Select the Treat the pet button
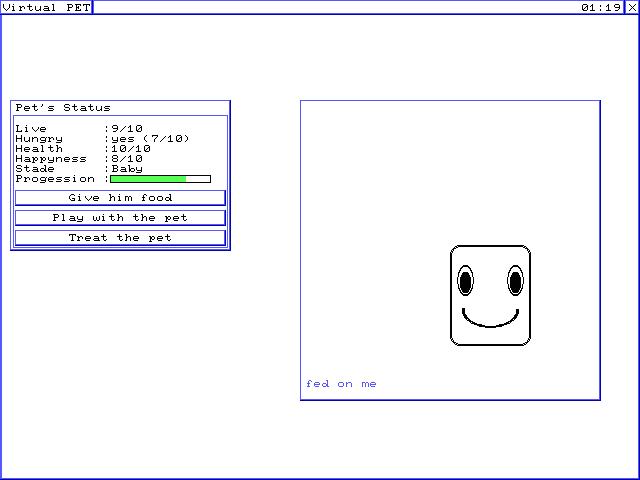This screenshot has width=640, height=480. click(120, 238)
